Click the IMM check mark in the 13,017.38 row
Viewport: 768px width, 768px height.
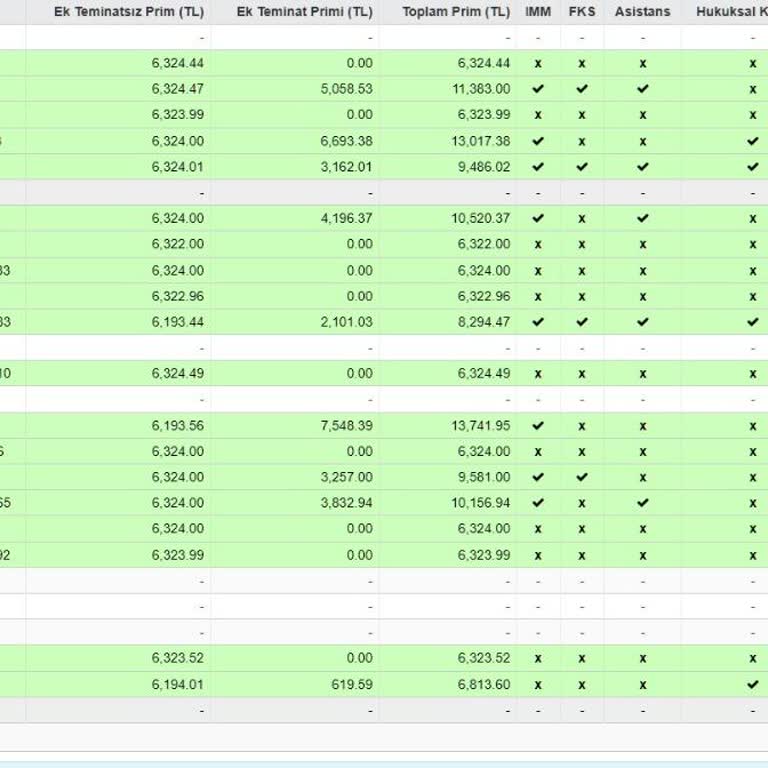pos(538,141)
